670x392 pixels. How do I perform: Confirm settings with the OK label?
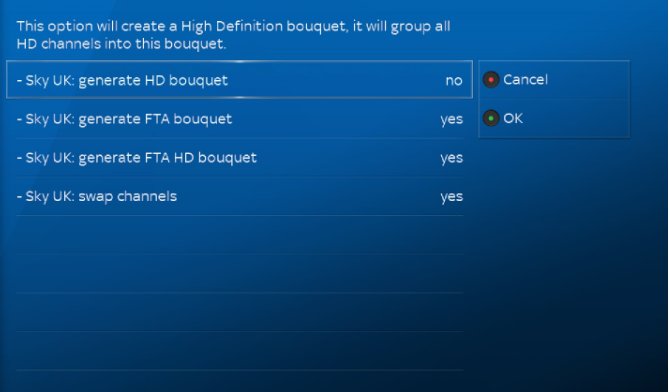[x=513, y=118]
